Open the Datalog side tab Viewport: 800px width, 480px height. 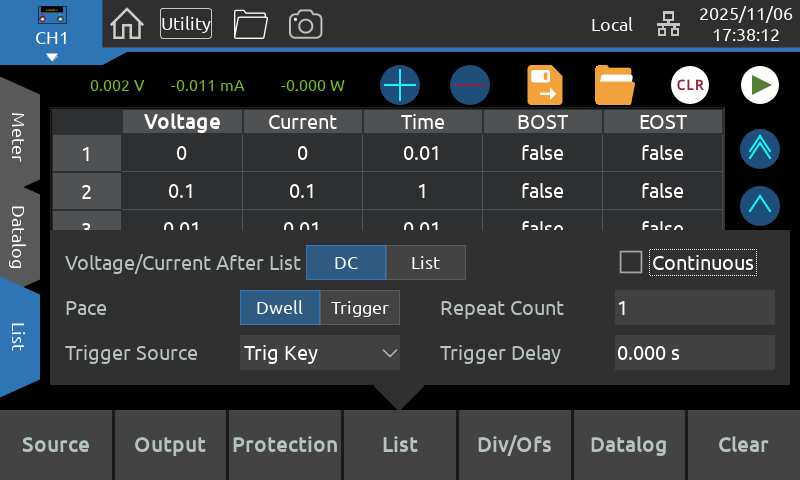pyautogui.click(x=18, y=236)
